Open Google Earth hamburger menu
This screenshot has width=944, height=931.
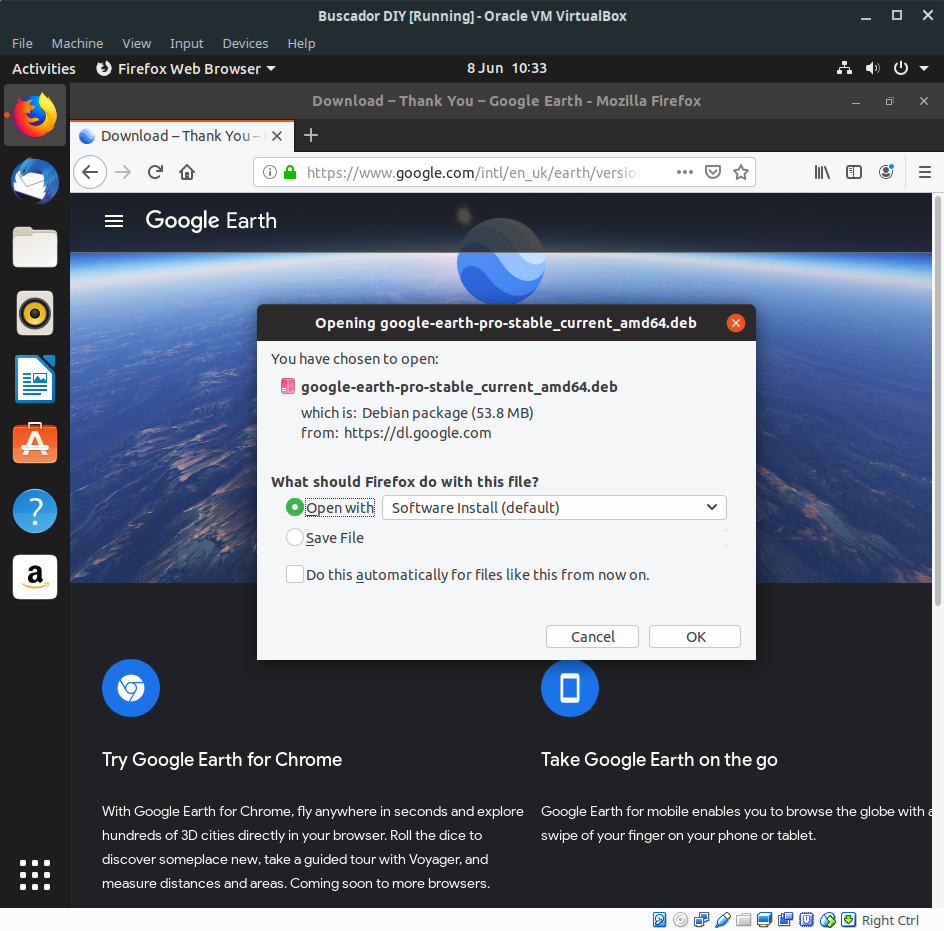114,221
